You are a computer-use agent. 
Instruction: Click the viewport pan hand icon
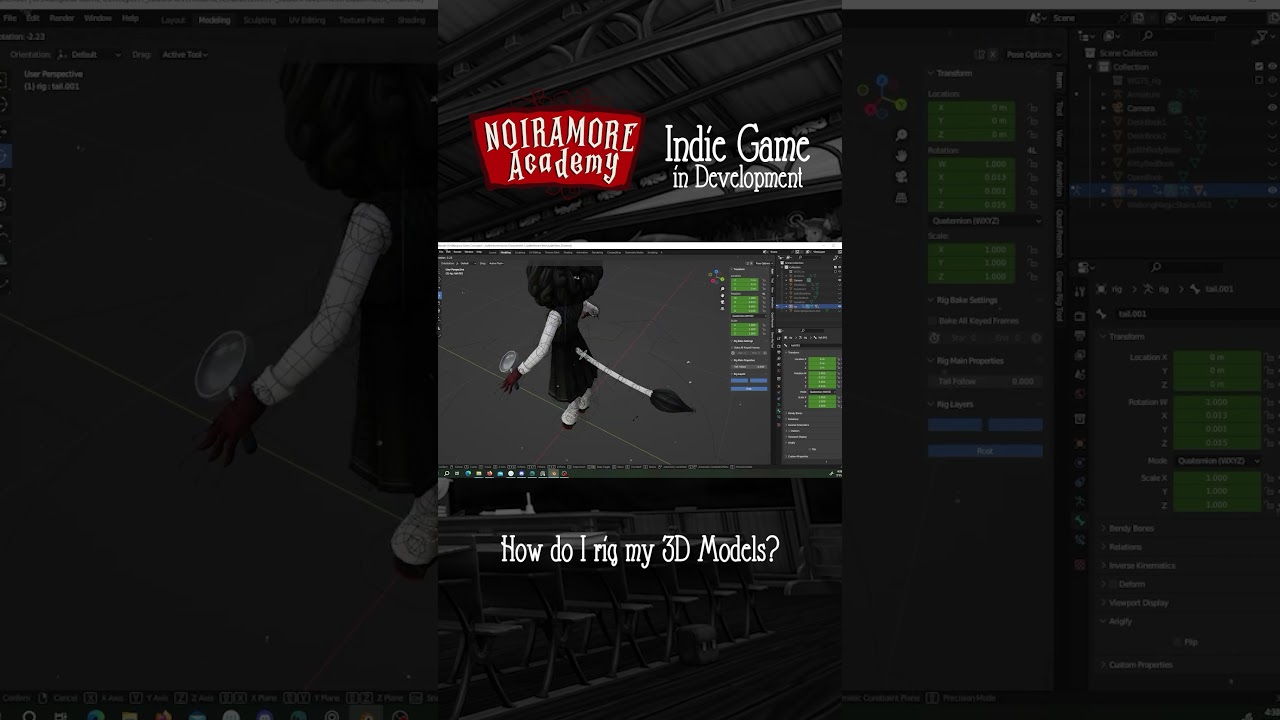[x=901, y=156]
